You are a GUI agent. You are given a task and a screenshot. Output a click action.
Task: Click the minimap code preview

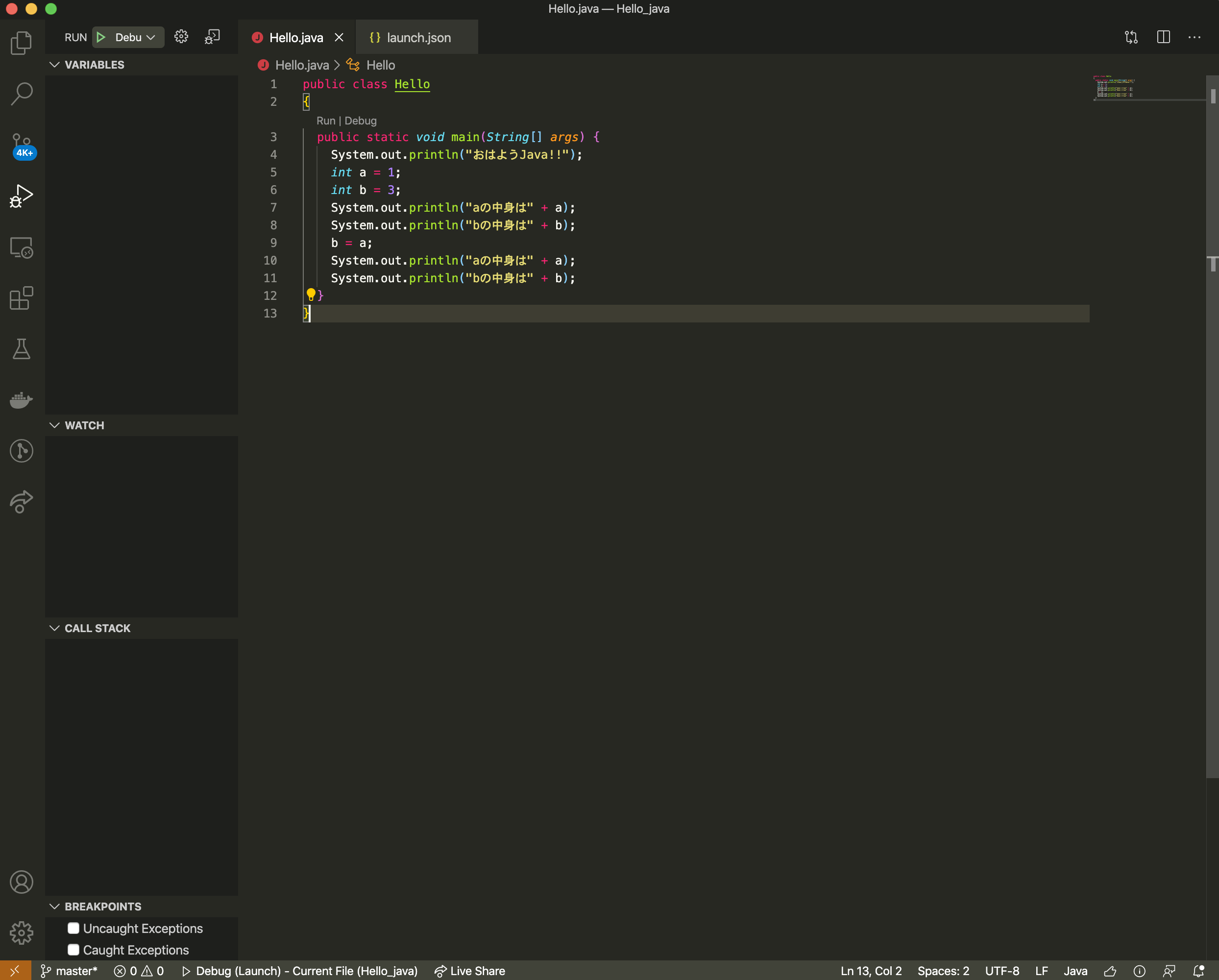pyautogui.click(x=1114, y=88)
